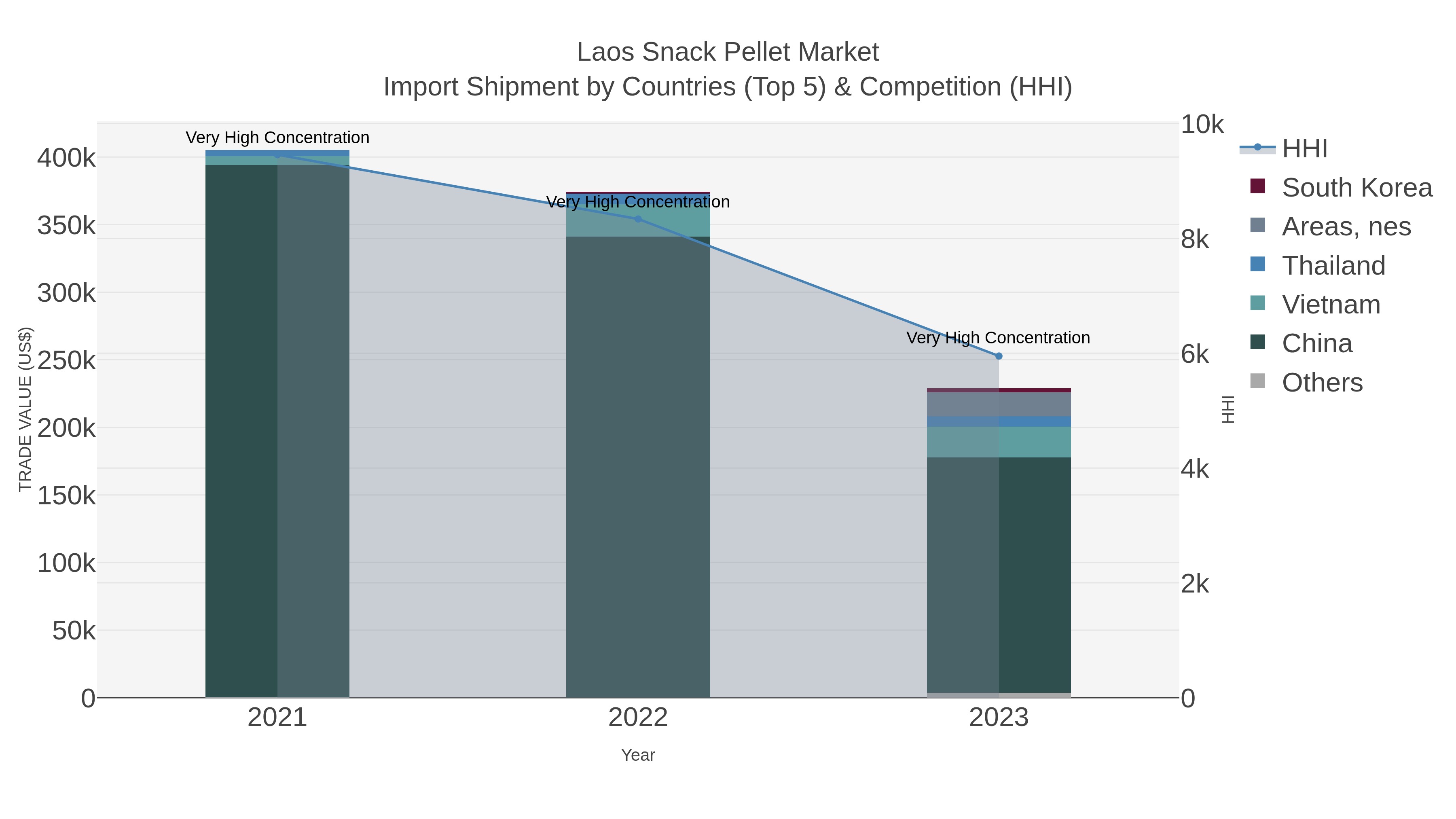Click the 2023 China bar segment

pyautogui.click(x=999, y=575)
